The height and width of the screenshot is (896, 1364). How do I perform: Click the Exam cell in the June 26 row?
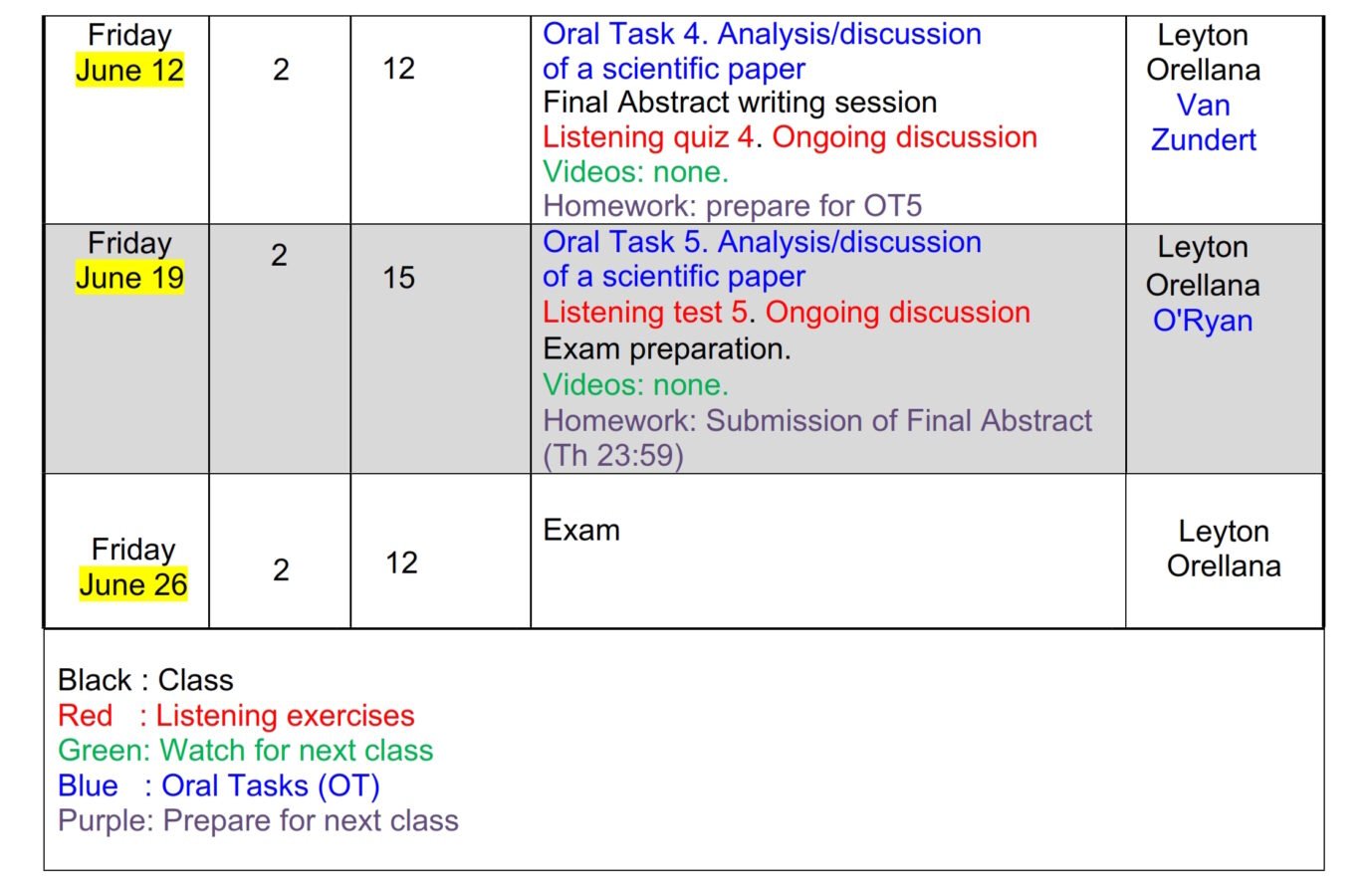point(581,531)
